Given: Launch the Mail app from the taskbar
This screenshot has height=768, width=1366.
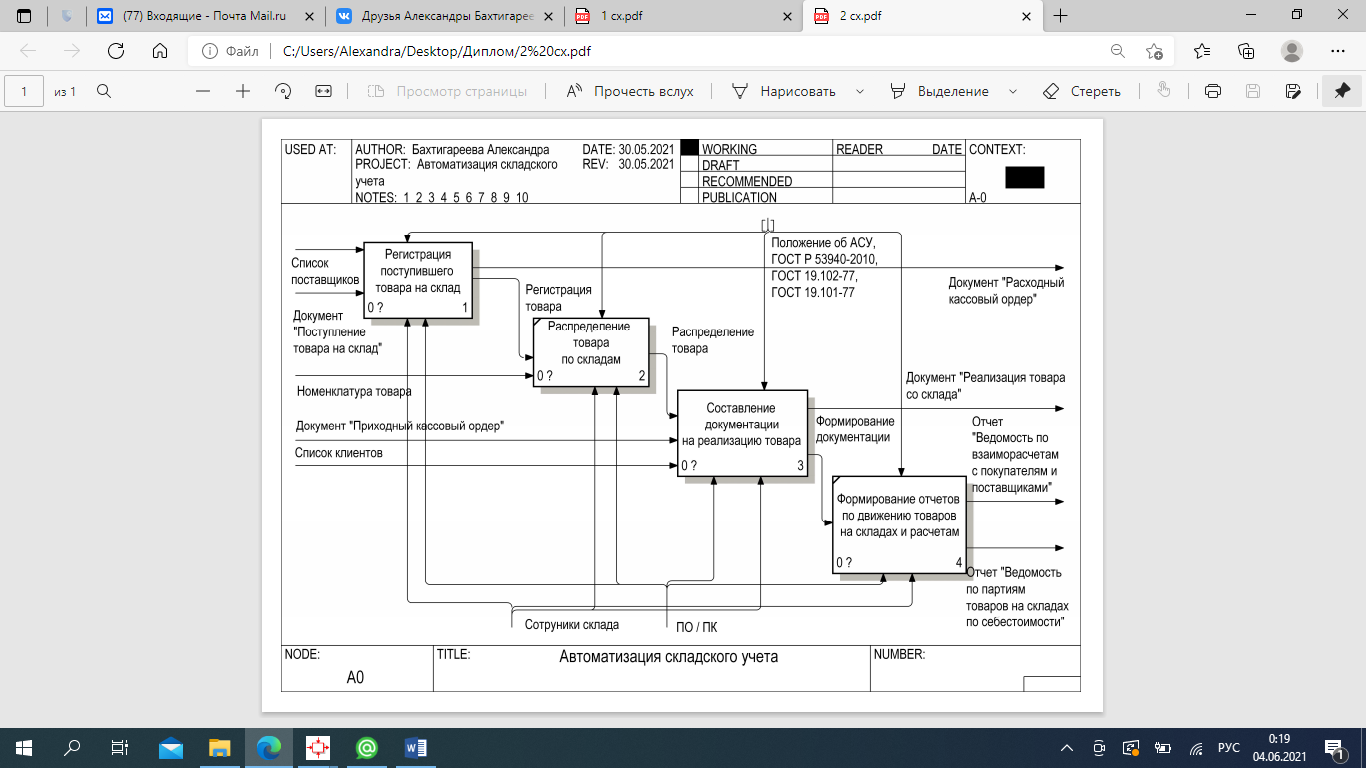Looking at the screenshot, I should tap(170, 747).
